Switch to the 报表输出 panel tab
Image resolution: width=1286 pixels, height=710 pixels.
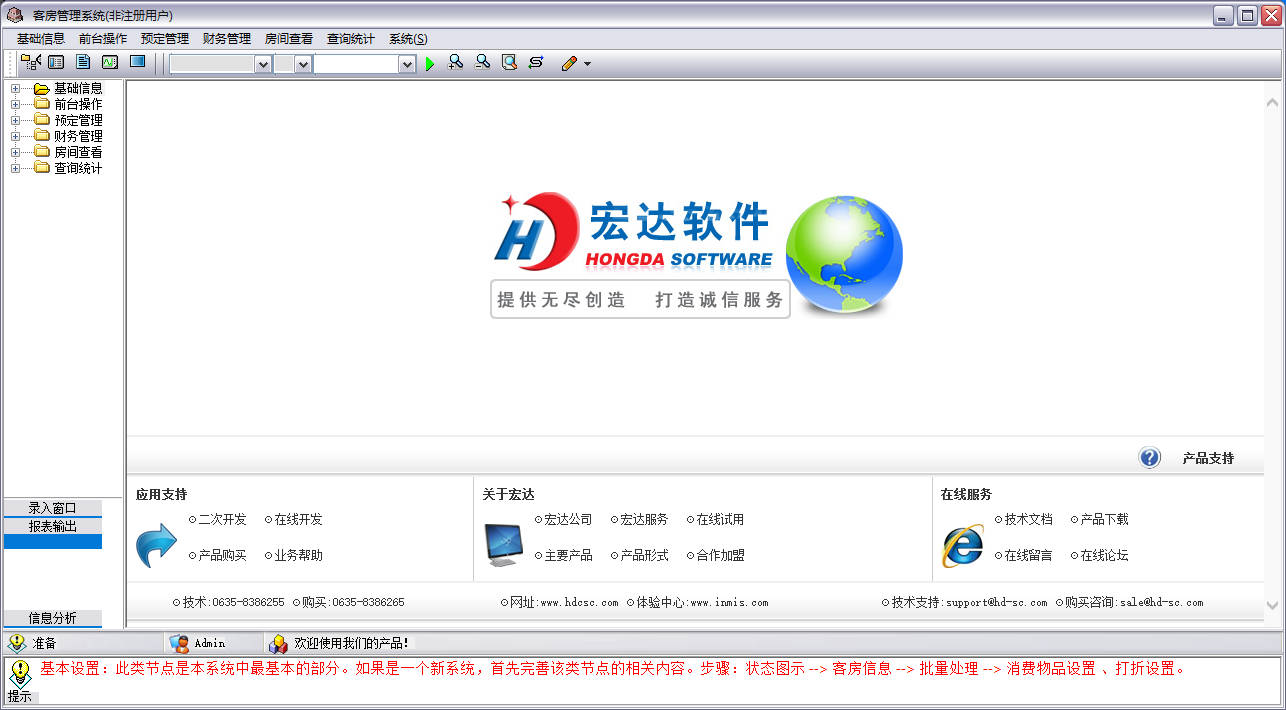point(53,526)
